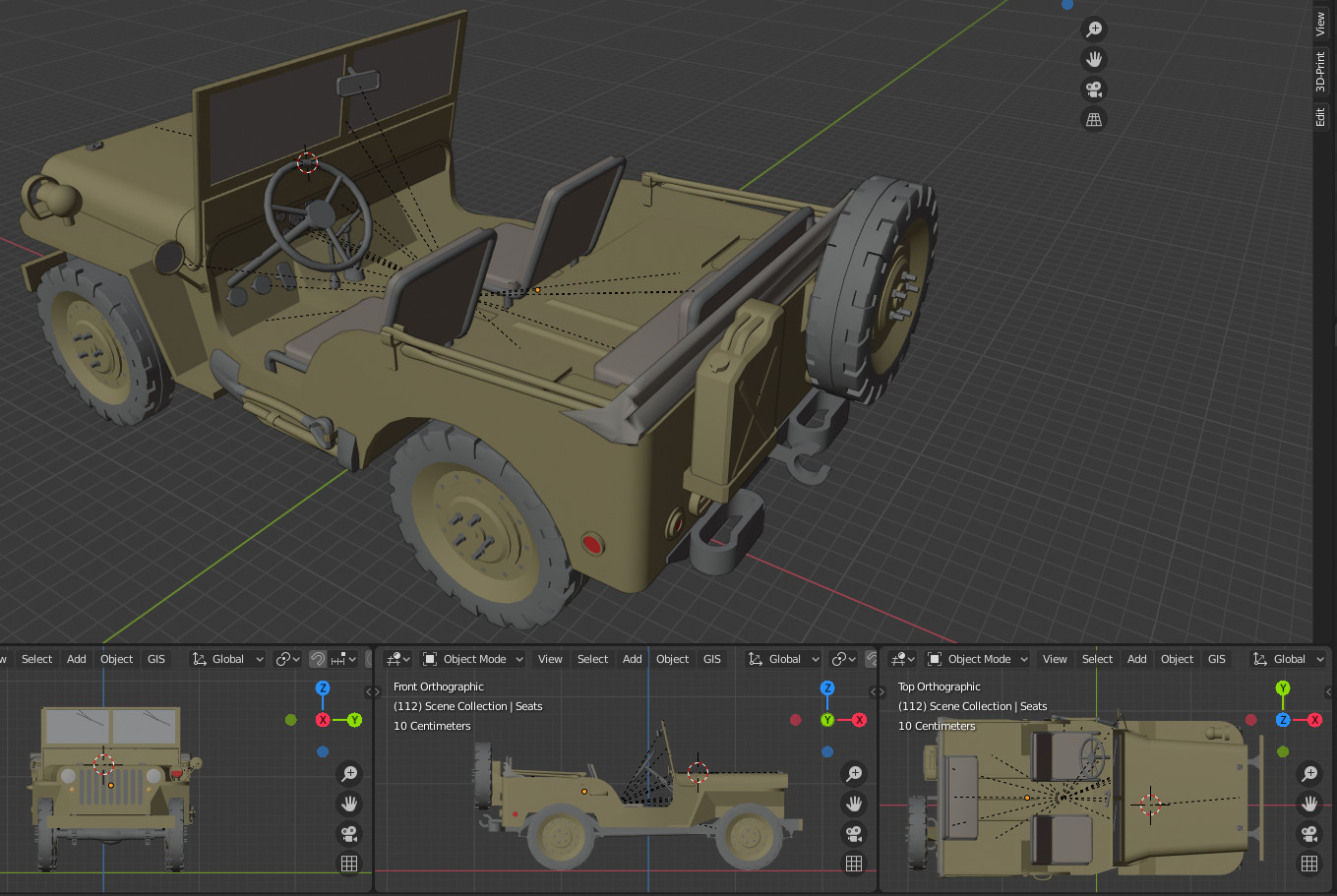Click the camera icon in the Front Orthographic viewport
The height and width of the screenshot is (896, 1337).
[x=853, y=834]
